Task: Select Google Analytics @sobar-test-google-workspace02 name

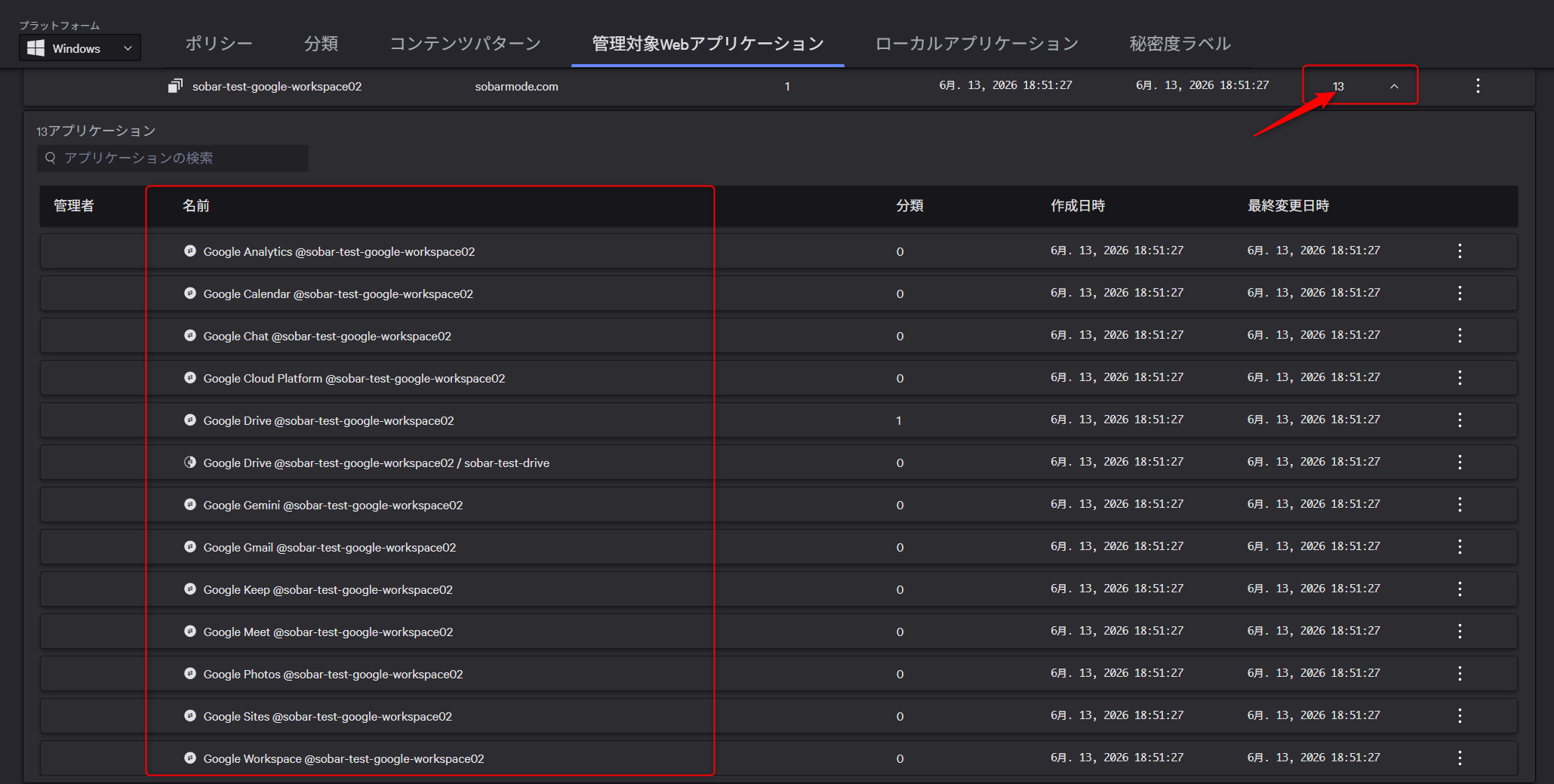Action: tap(339, 251)
